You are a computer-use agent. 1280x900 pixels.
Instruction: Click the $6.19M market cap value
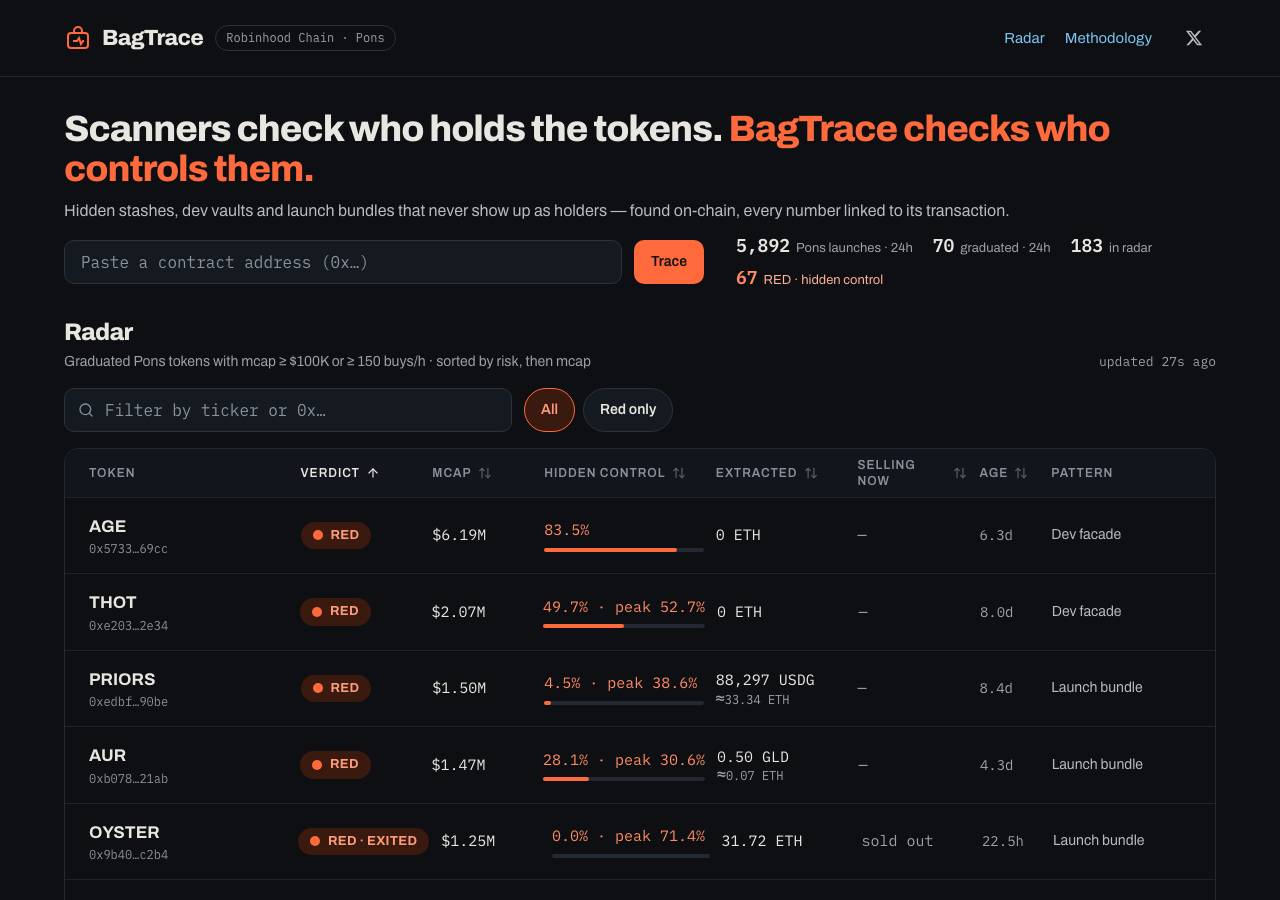(x=459, y=535)
